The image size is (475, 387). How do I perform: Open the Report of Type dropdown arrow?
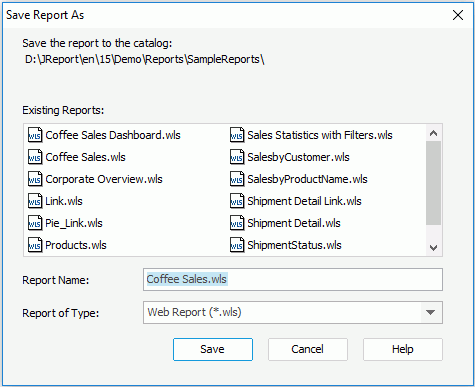click(431, 312)
